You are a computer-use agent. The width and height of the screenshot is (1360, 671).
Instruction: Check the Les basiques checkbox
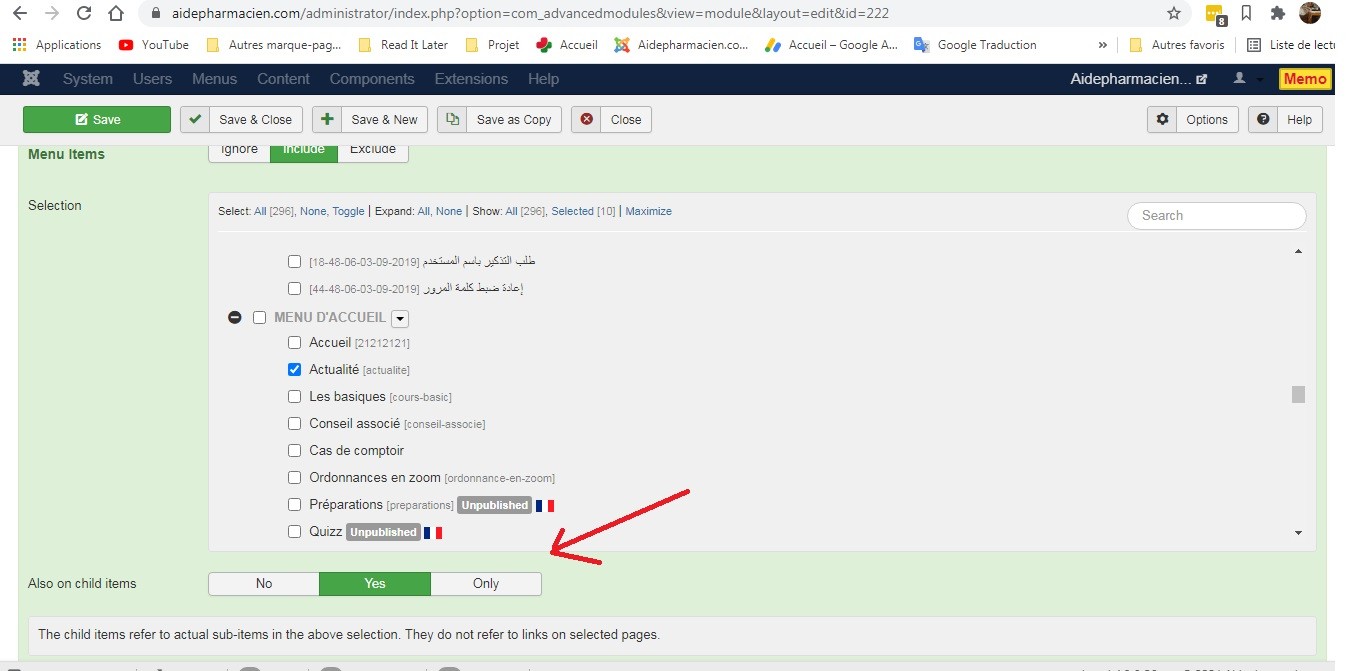tap(294, 396)
